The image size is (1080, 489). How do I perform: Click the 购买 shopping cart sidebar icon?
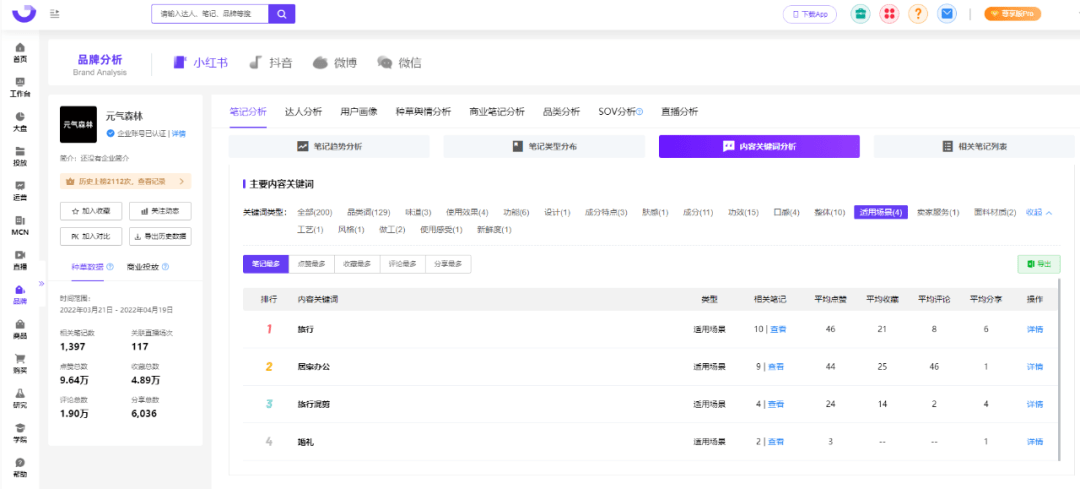click(20, 363)
